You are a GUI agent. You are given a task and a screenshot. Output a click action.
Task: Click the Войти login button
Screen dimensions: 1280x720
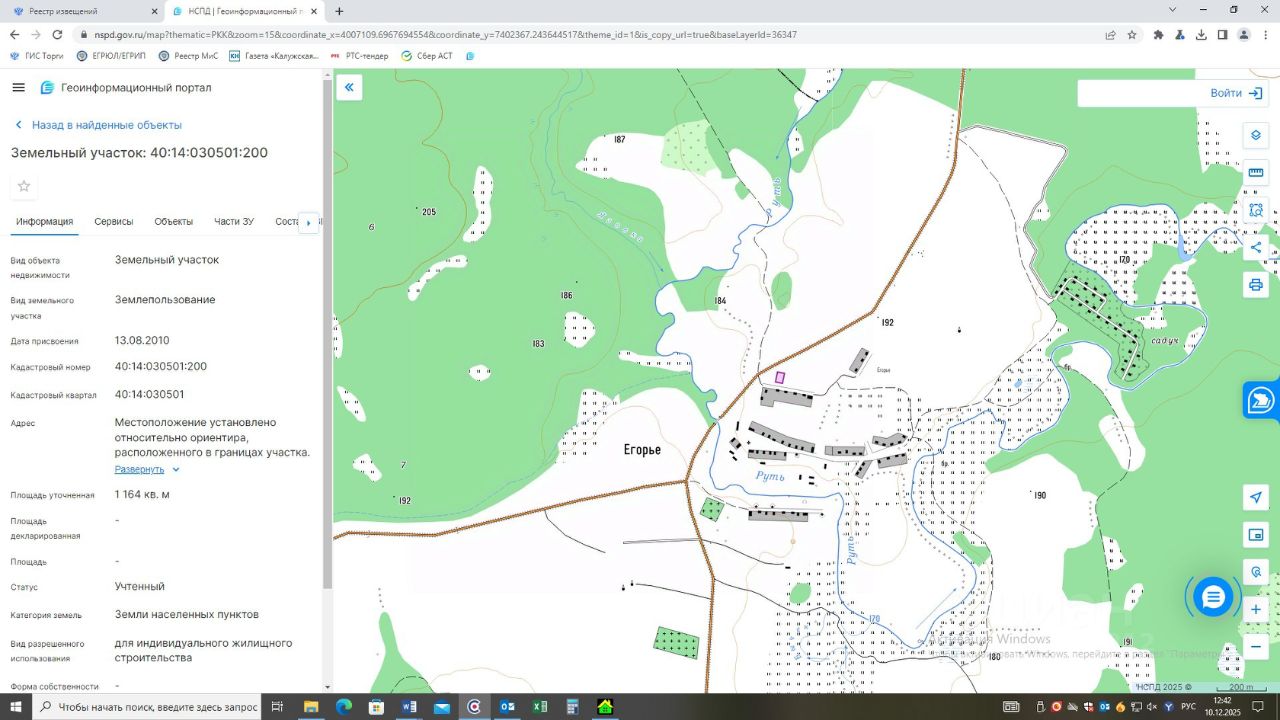(x=1236, y=93)
